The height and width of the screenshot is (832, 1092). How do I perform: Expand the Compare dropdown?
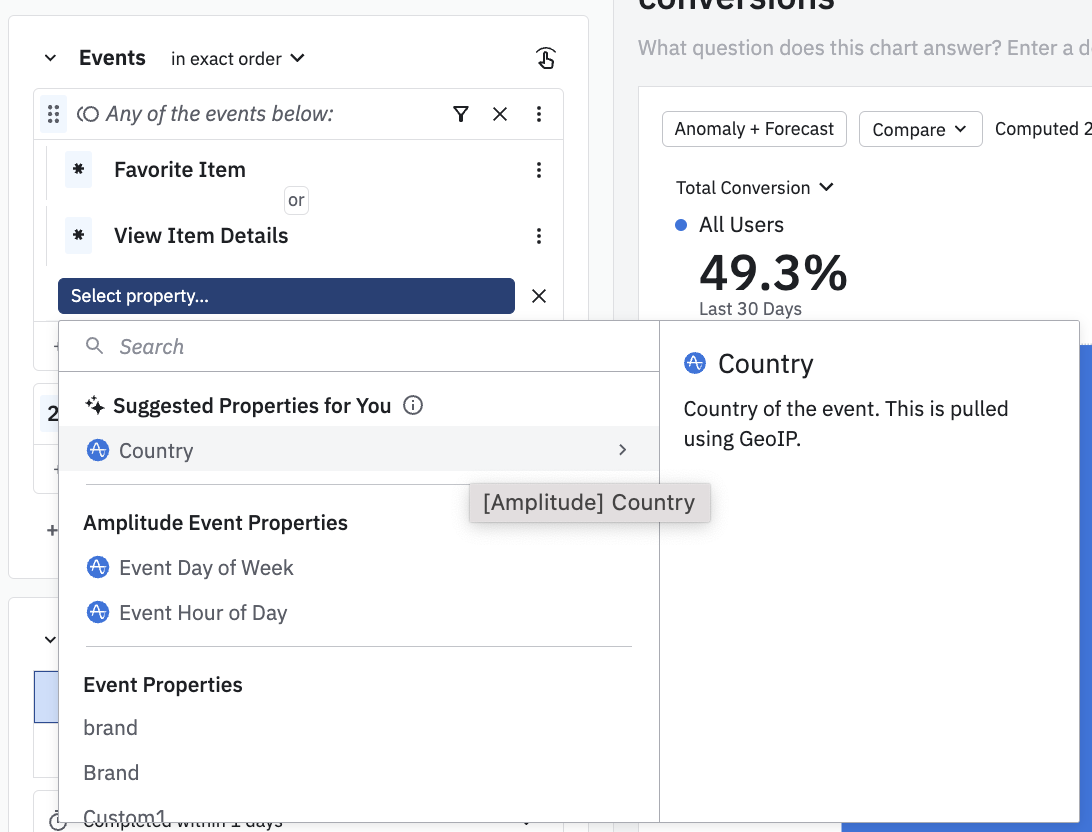(x=919, y=129)
